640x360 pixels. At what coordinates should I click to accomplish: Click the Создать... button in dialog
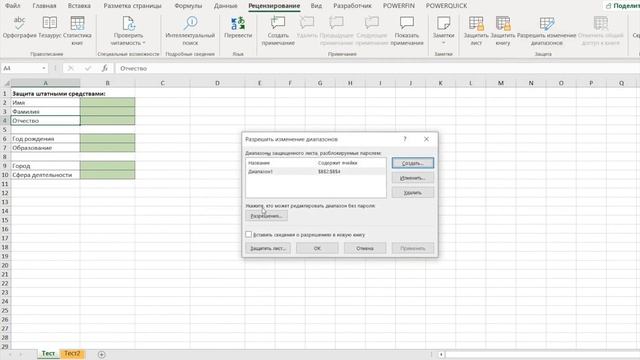413,163
